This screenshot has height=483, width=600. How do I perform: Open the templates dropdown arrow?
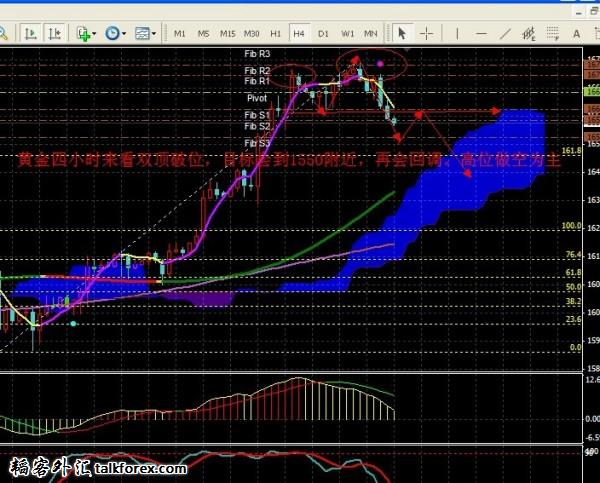coord(153,34)
